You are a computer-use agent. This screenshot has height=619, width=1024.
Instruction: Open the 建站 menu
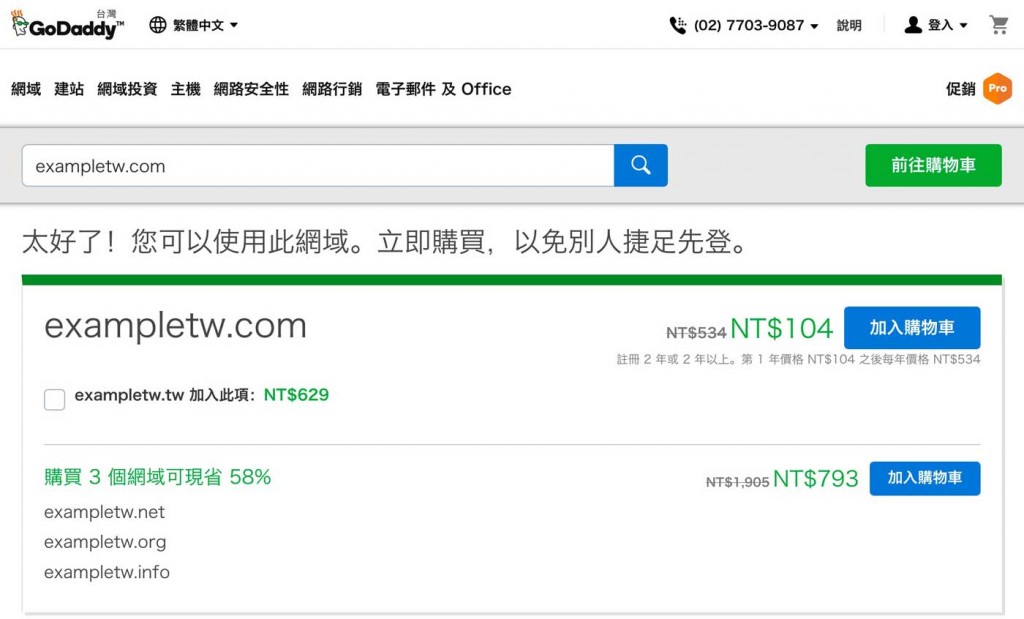69,89
